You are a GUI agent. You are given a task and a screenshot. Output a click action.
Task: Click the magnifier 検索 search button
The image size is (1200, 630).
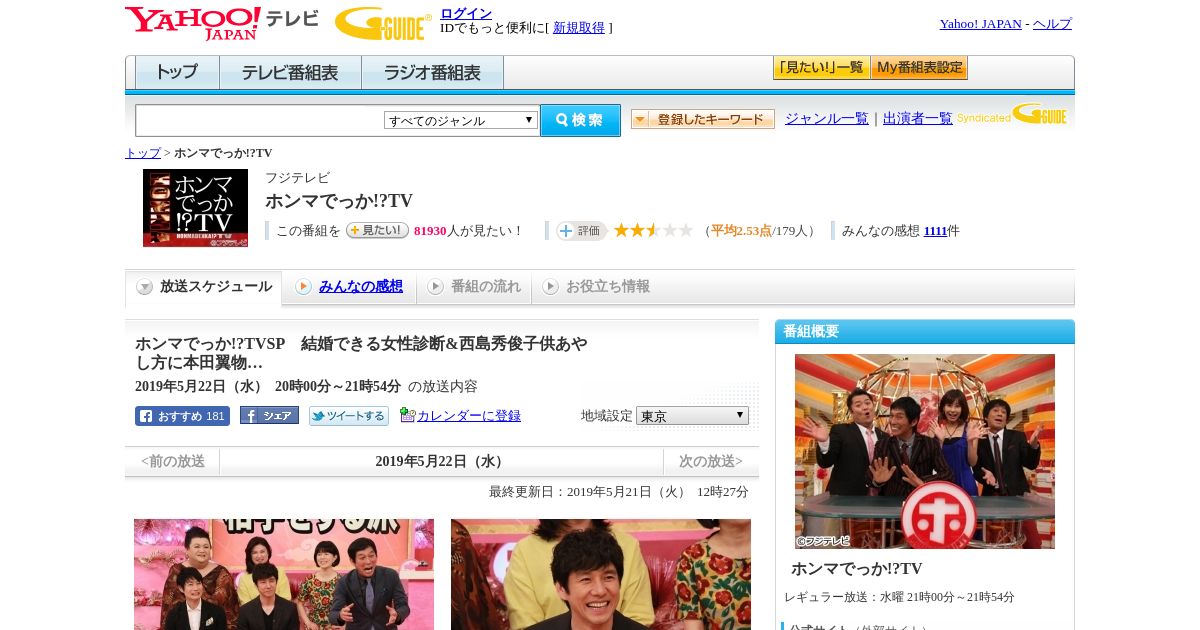580,120
